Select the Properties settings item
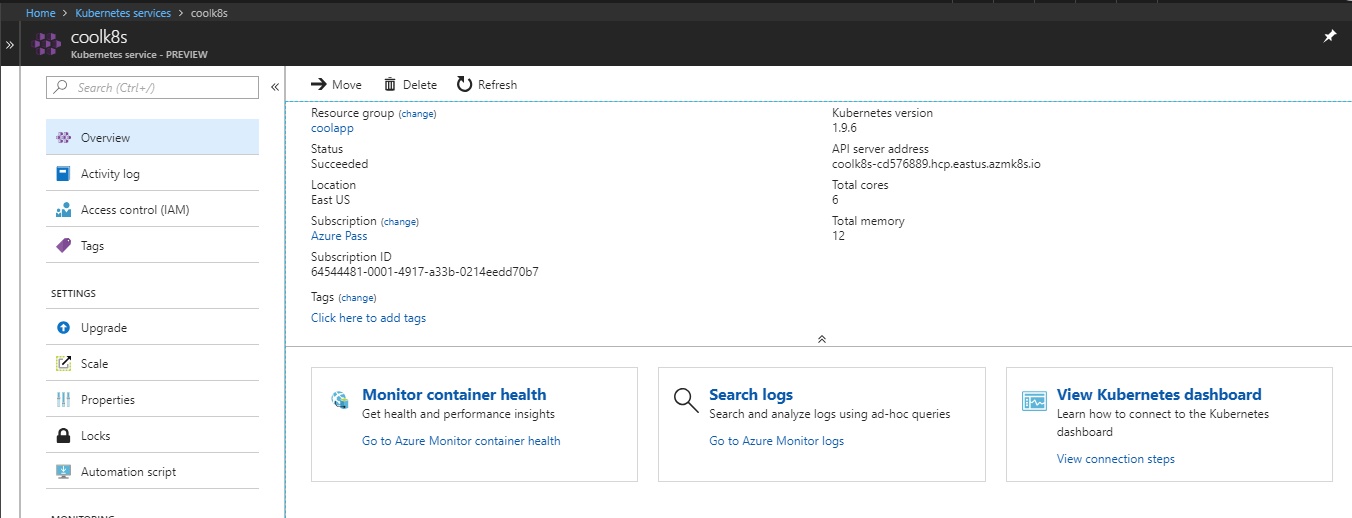 point(152,400)
